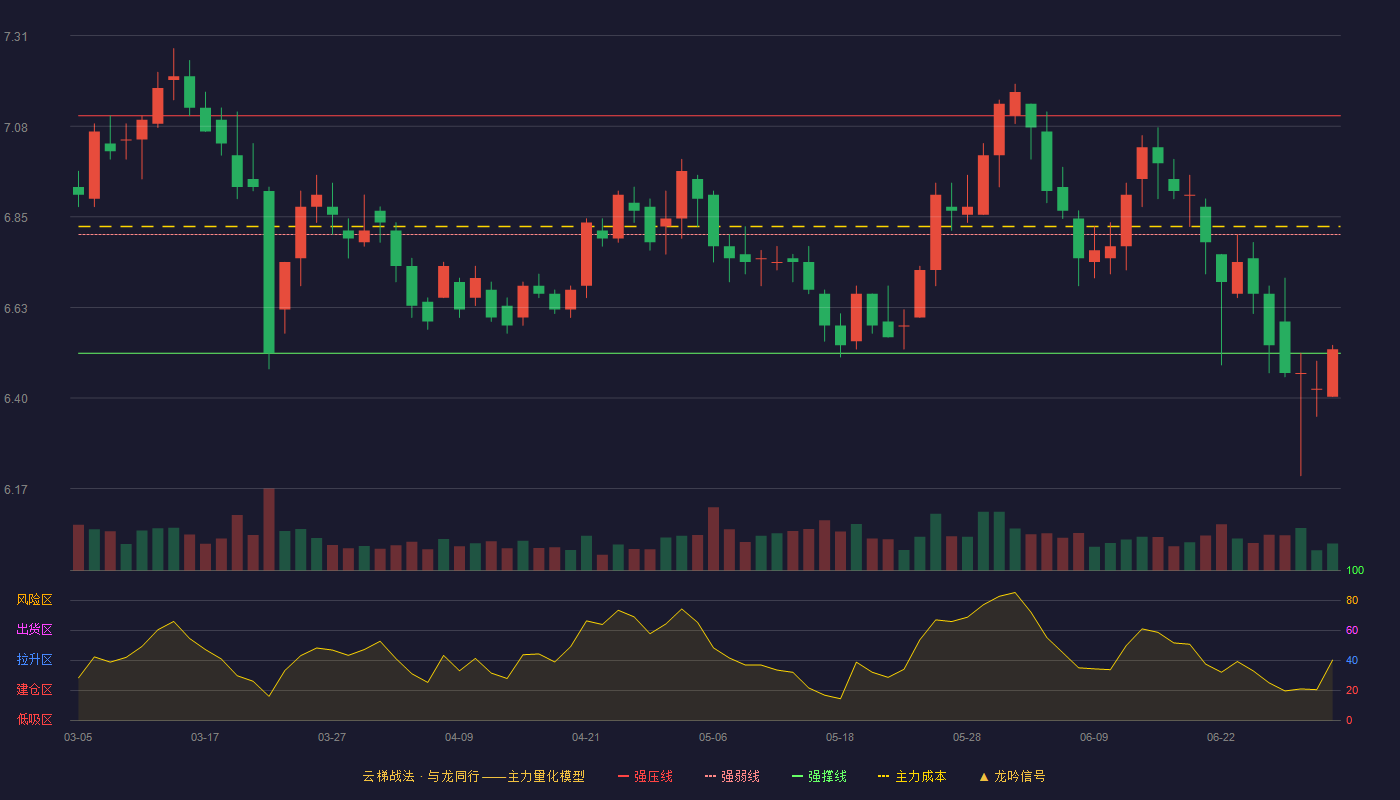The height and width of the screenshot is (800, 1400).
Task: Select the 03-05 date label
Action: coord(78,737)
